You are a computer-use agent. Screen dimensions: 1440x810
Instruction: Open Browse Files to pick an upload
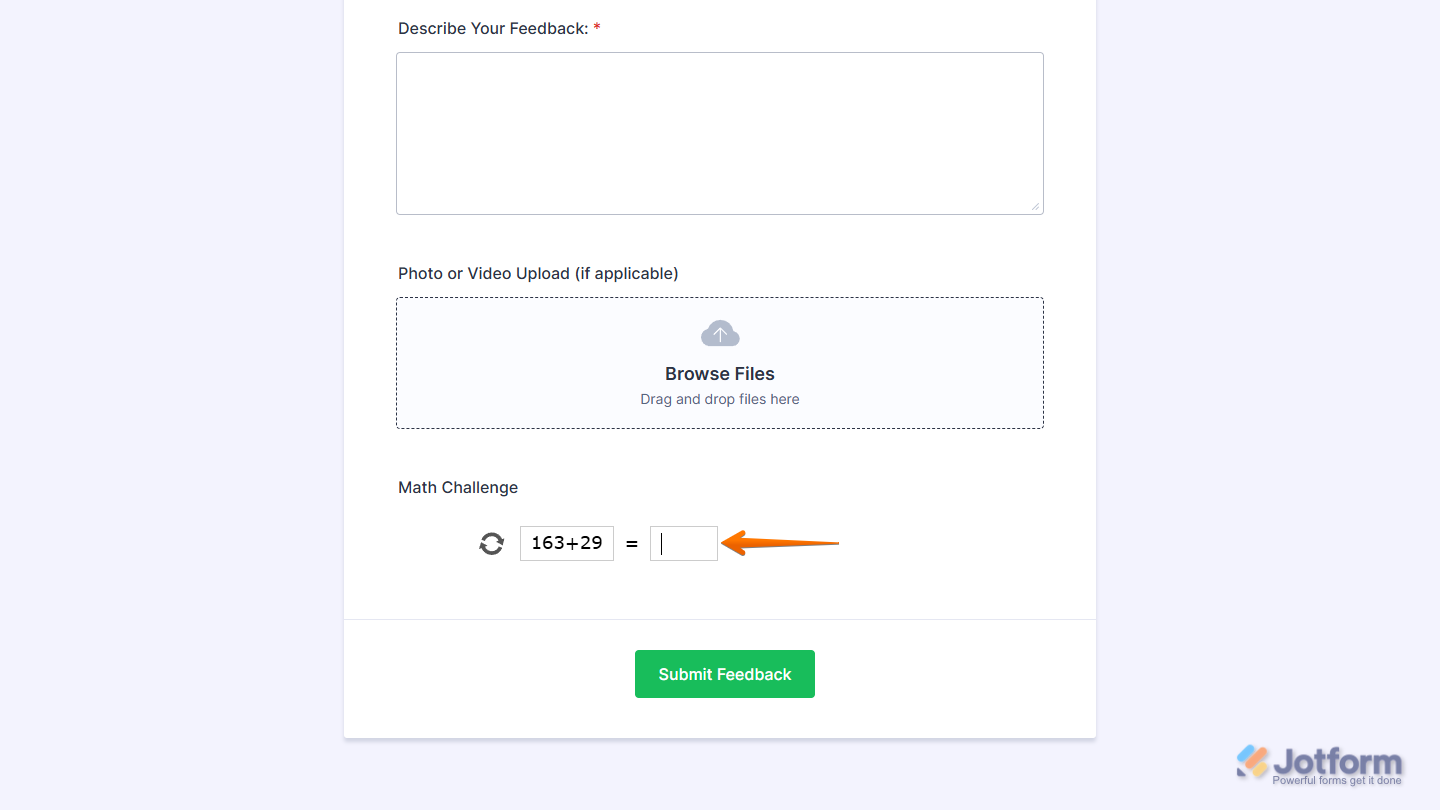(720, 373)
